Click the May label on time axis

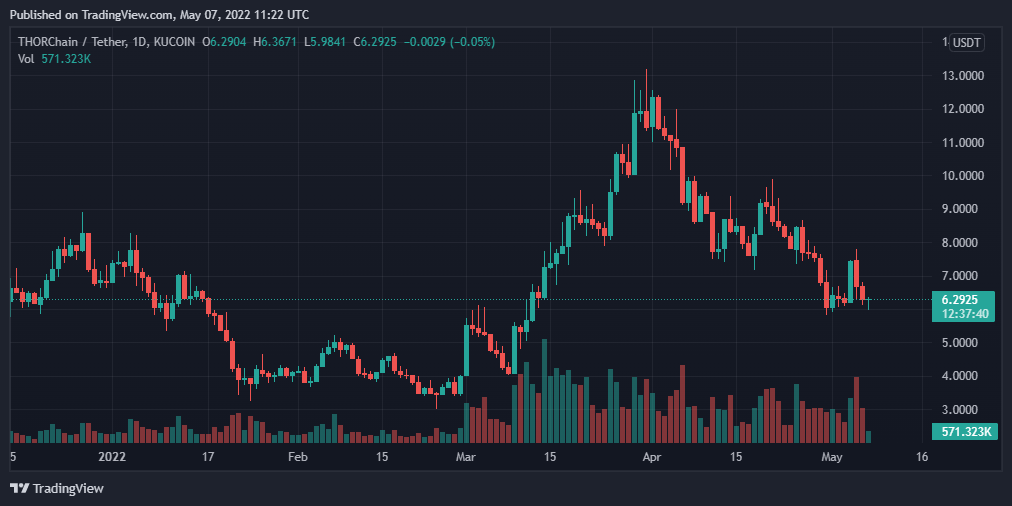click(x=833, y=457)
